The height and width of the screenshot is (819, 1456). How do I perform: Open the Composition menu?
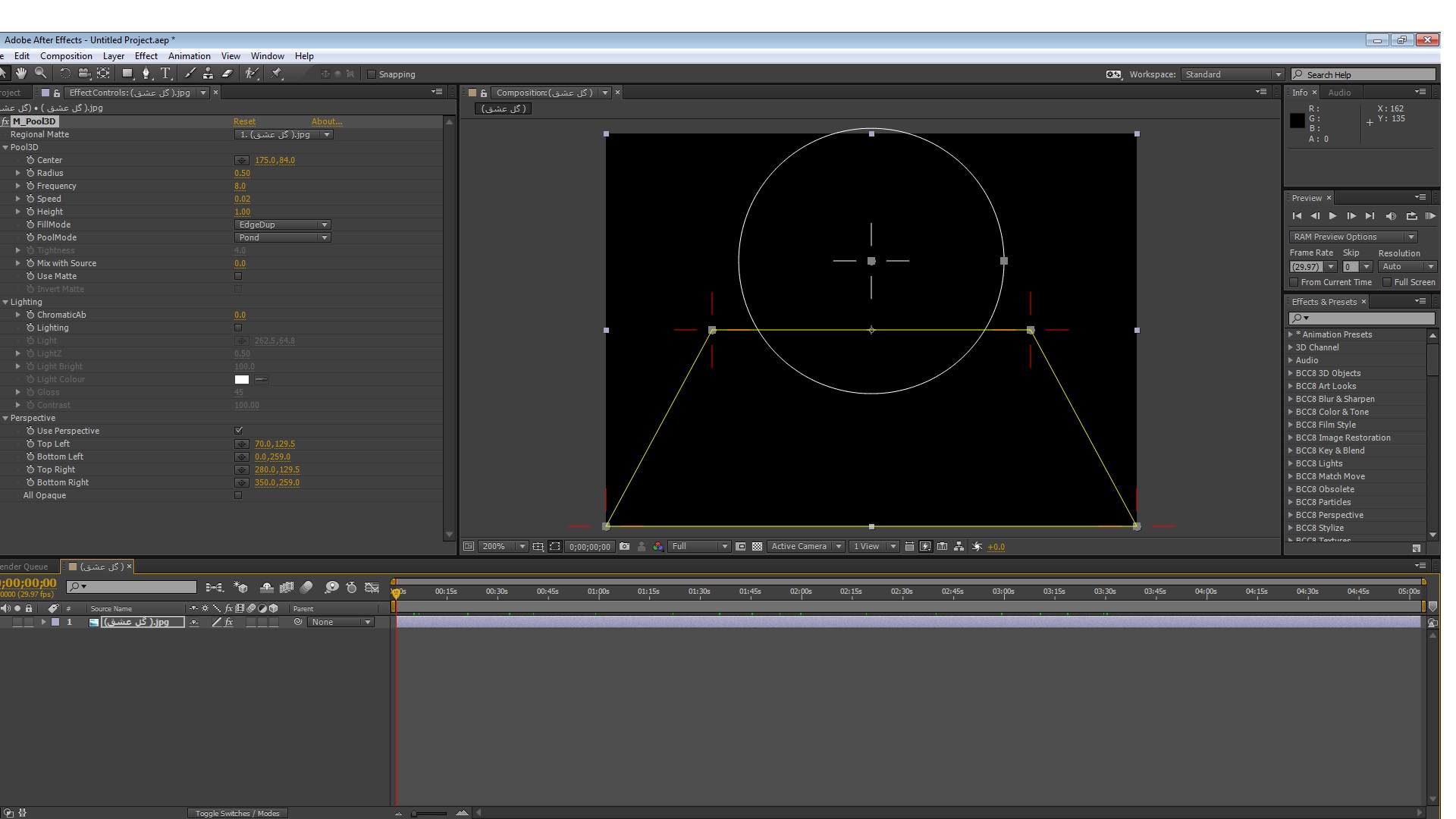click(66, 56)
